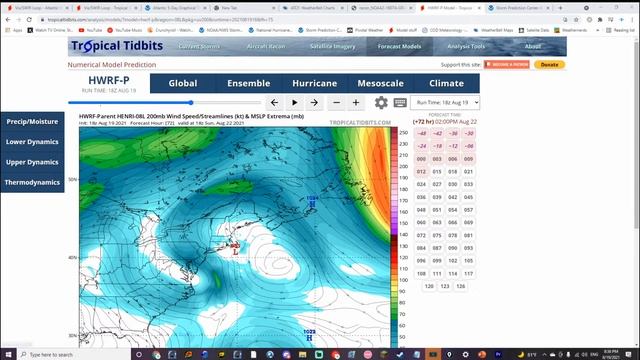The image size is (640, 360).
Task: Open the YouTube bookmark
Action: coord(90,30)
